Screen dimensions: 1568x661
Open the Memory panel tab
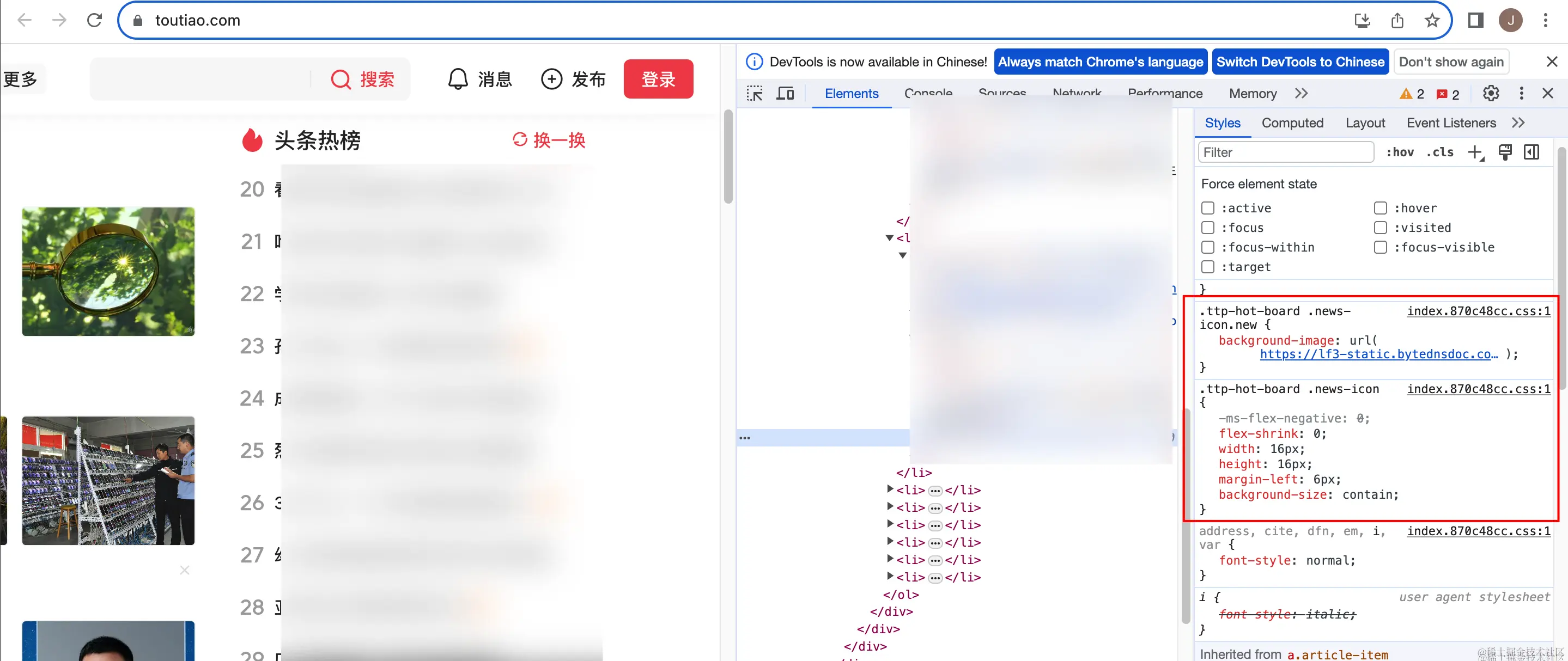[x=1252, y=94]
